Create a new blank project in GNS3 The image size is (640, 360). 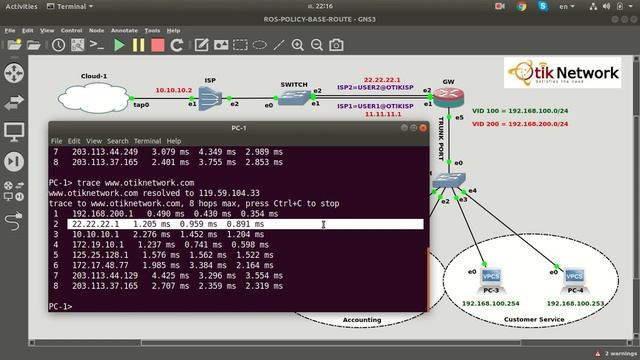click(14, 45)
